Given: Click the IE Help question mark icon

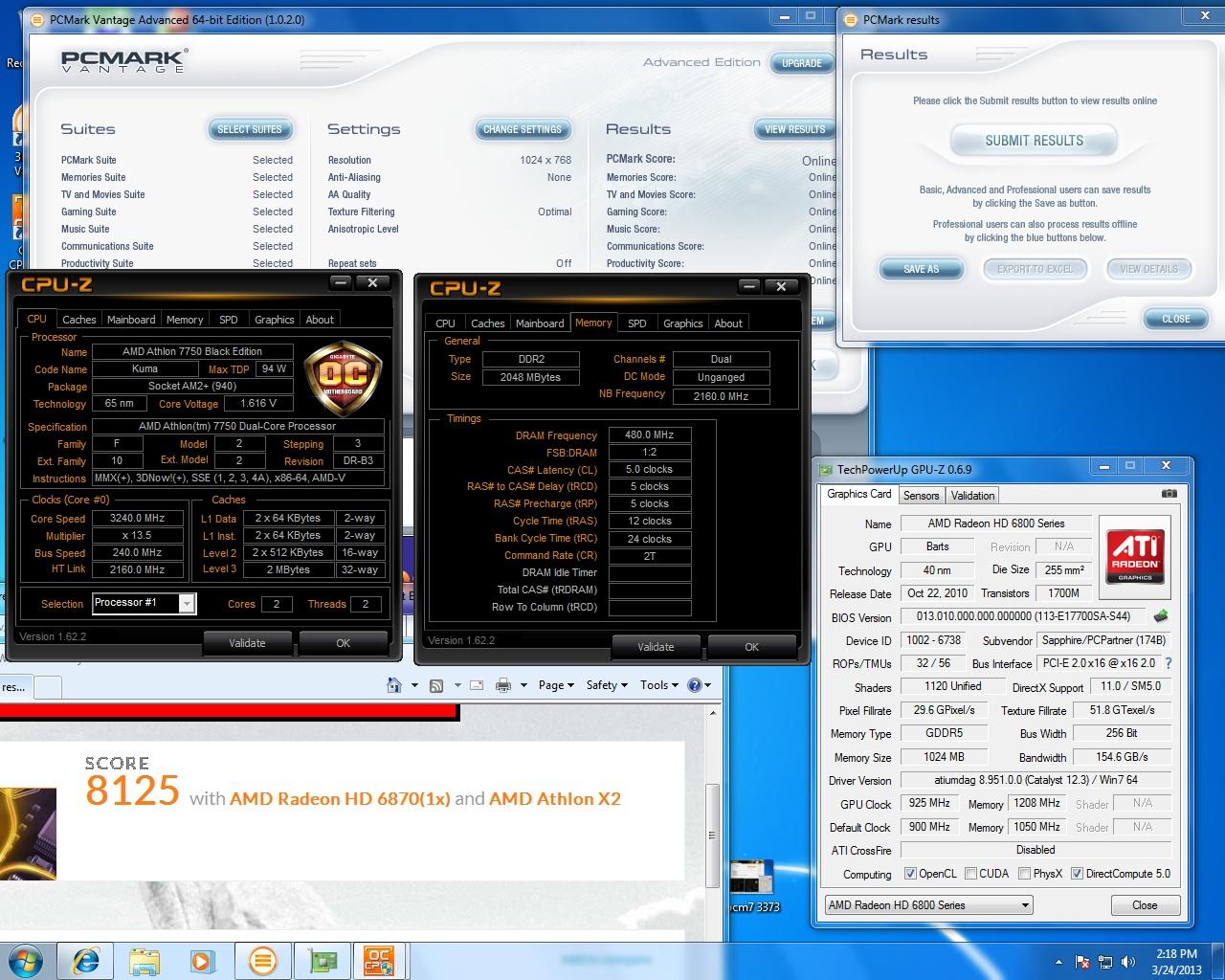Looking at the screenshot, I should [x=695, y=685].
